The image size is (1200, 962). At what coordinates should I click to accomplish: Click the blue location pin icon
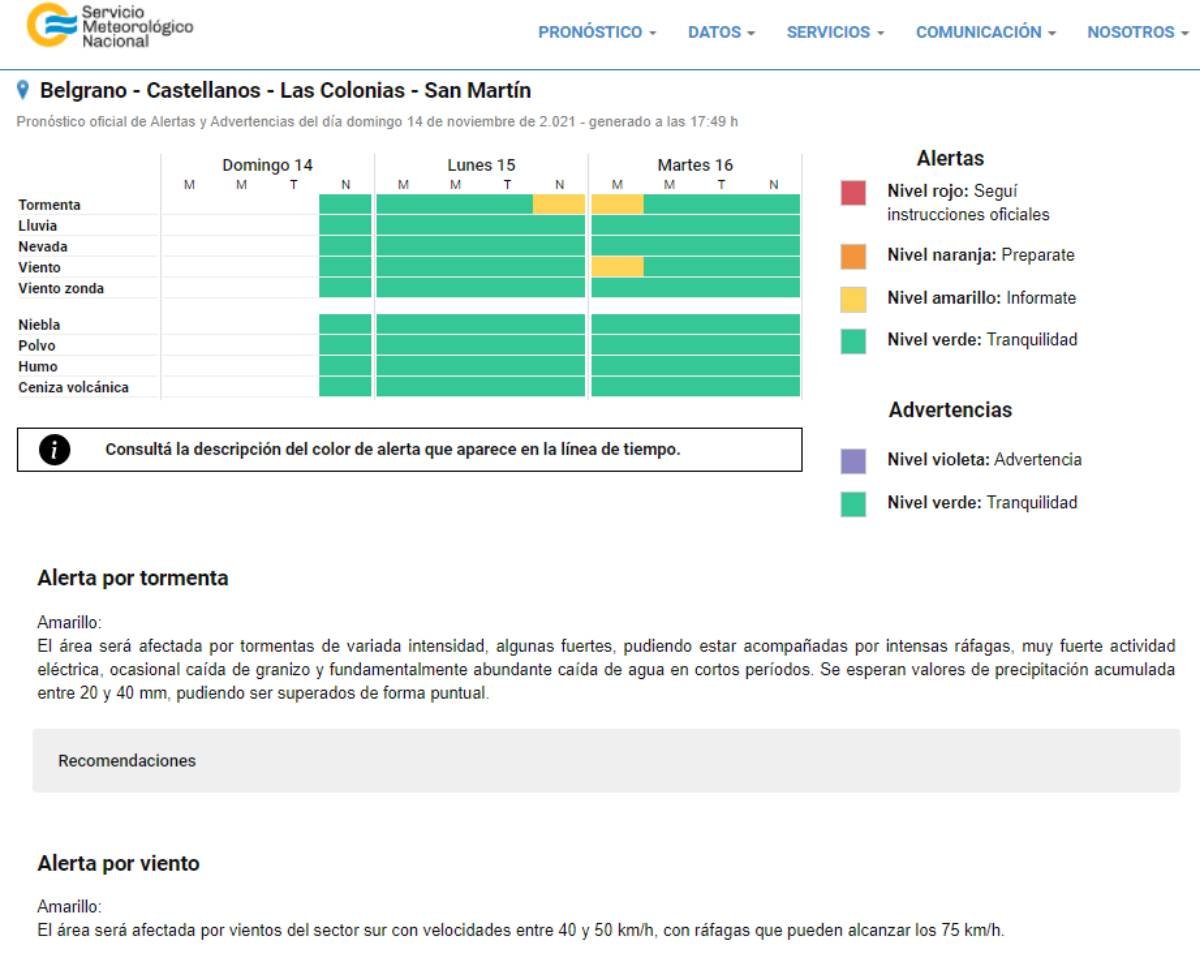[x=24, y=91]
